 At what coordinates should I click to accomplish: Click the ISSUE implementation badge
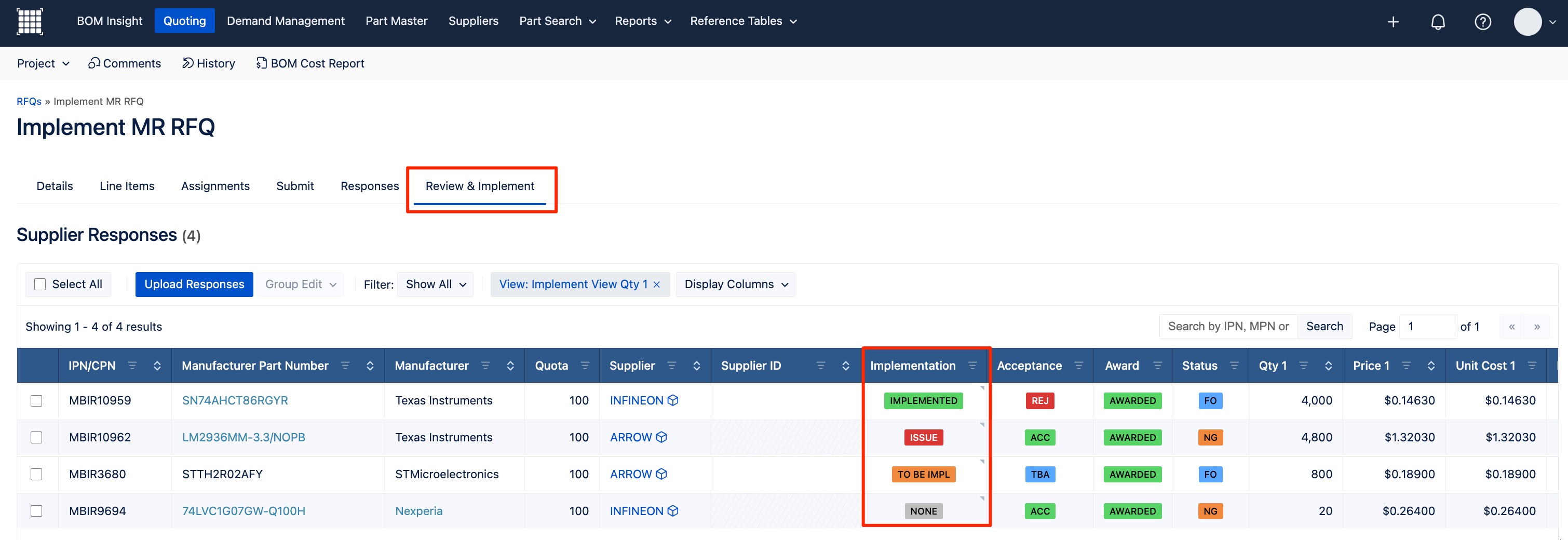point(923,437)
